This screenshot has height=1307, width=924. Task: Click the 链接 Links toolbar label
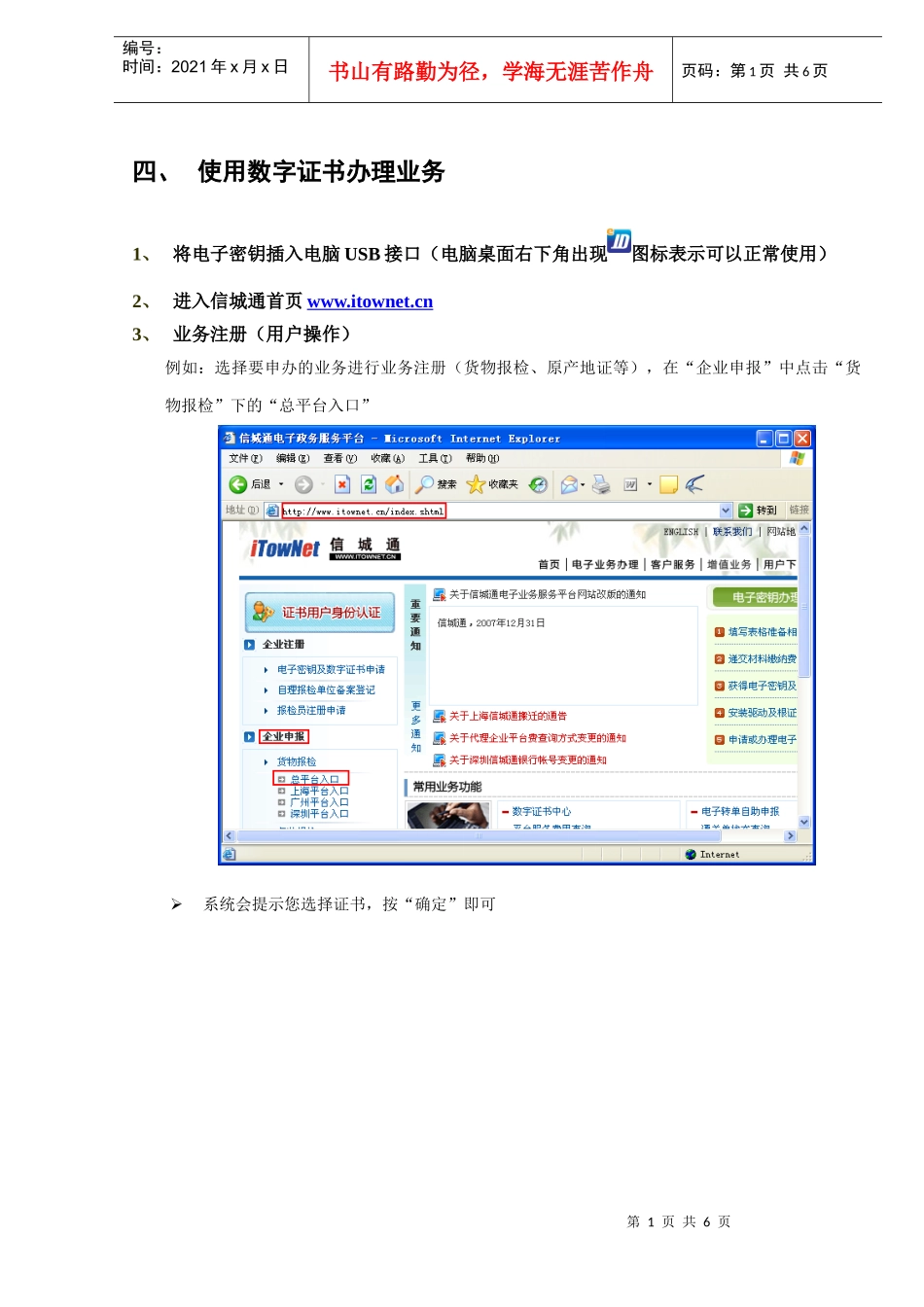click(x=800, y=511)
